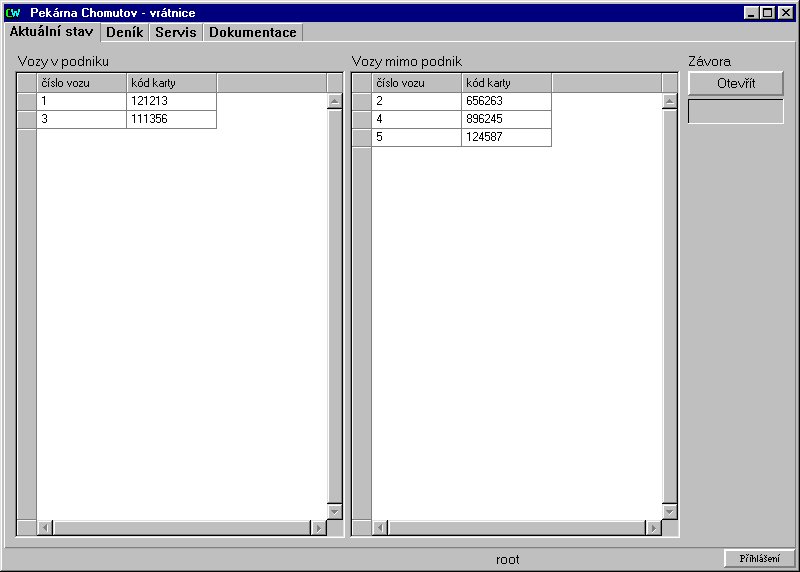Viewport: 800px width, 572px height.
Task: Select row with card code 121213
Action: click(x=171, y=101)
